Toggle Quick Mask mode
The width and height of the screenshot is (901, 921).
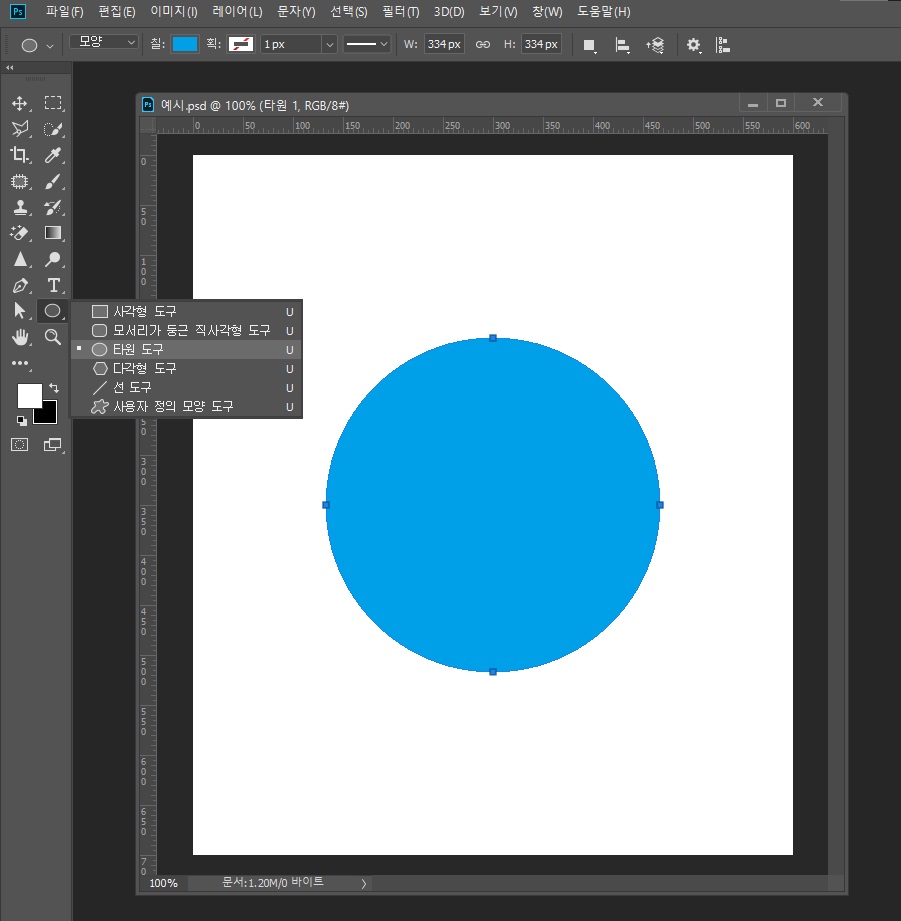19,445
